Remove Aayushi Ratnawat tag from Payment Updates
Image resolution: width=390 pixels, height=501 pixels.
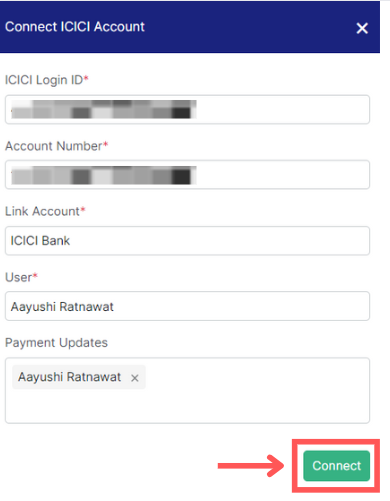click(135, 378)
